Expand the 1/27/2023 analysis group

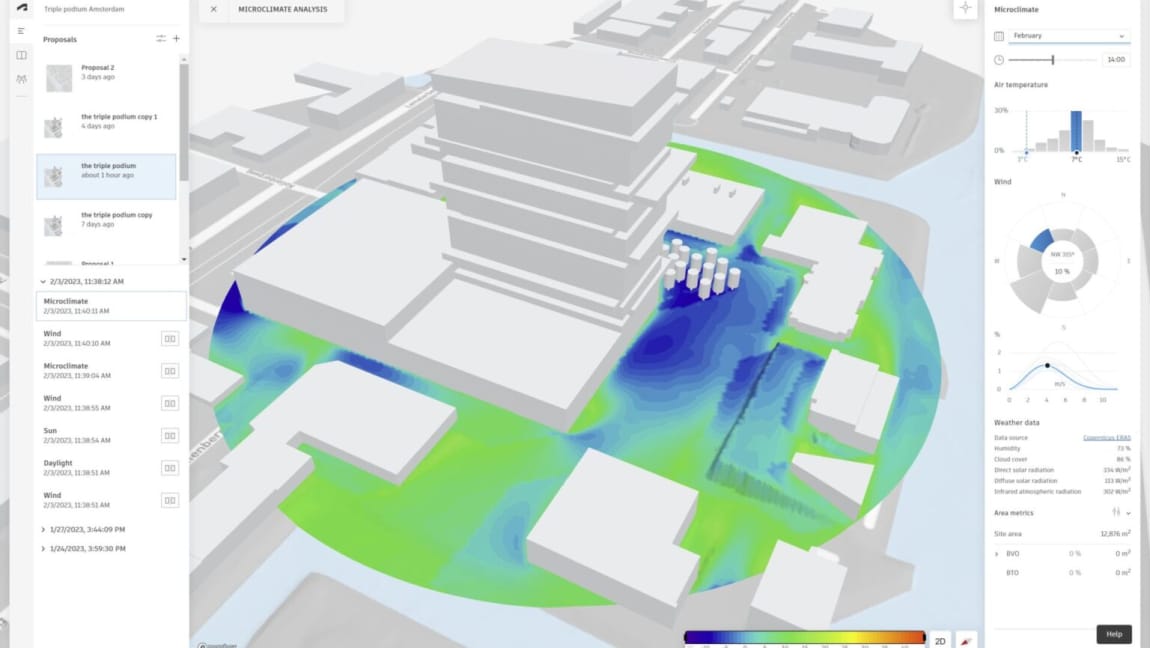43,529
